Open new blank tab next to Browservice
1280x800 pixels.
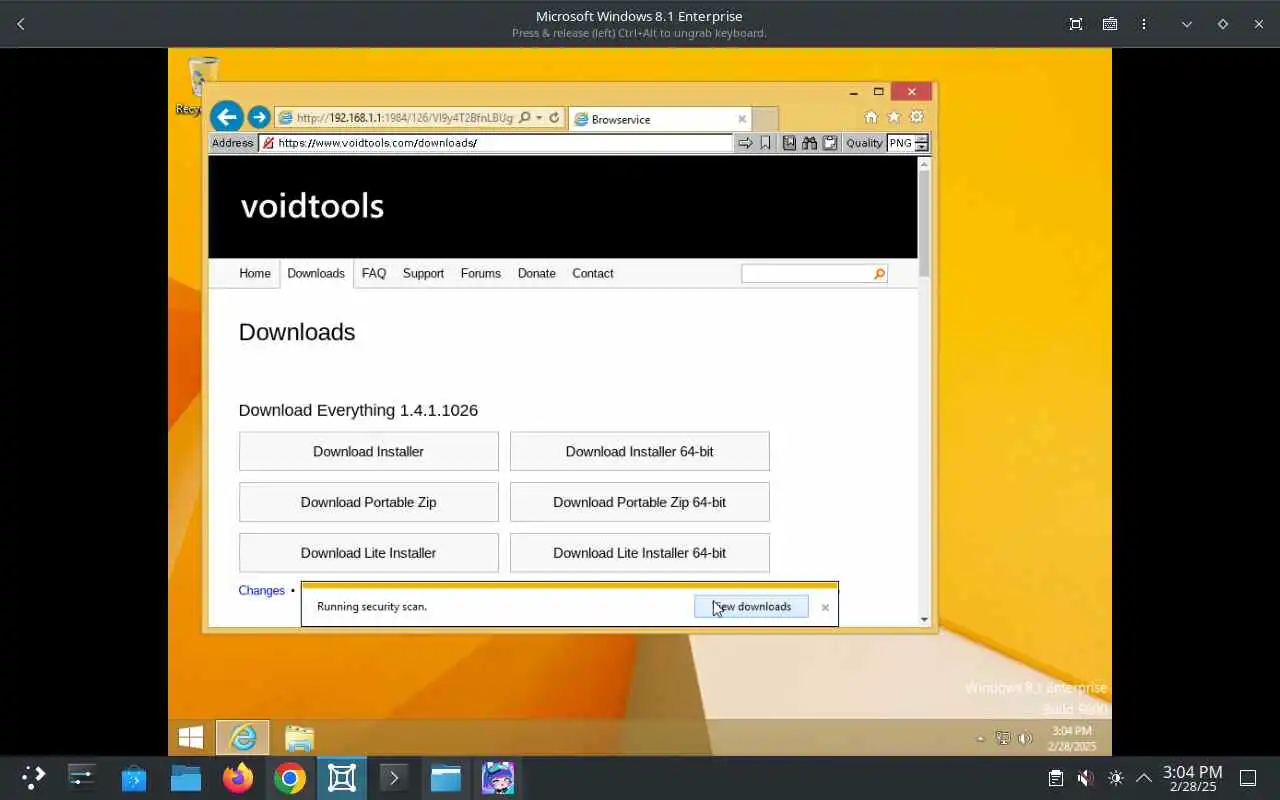[x=765, y=119]
